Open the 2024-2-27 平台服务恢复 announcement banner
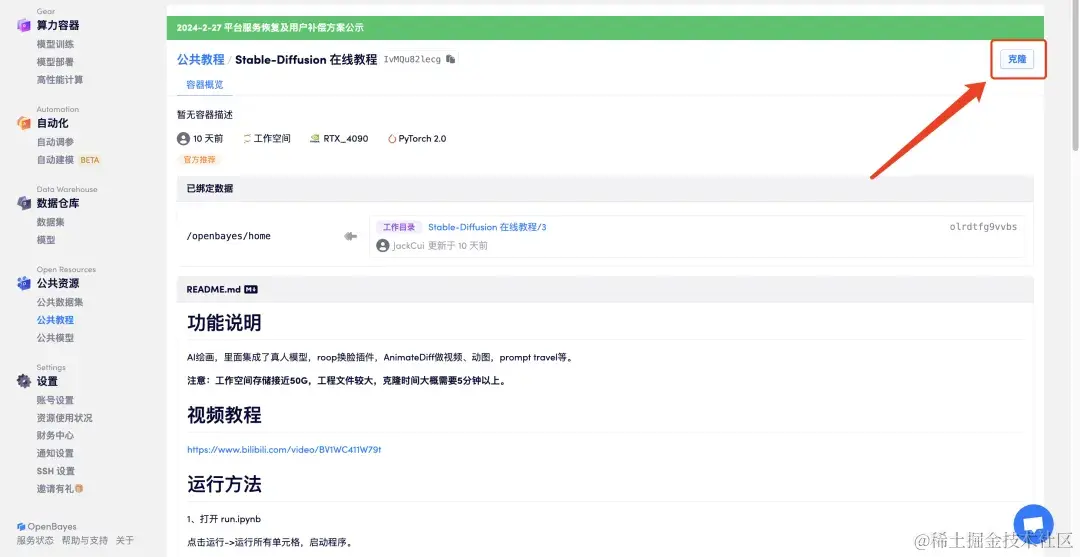This screenshot has width=1080, height=557. [x=605, y=28]
